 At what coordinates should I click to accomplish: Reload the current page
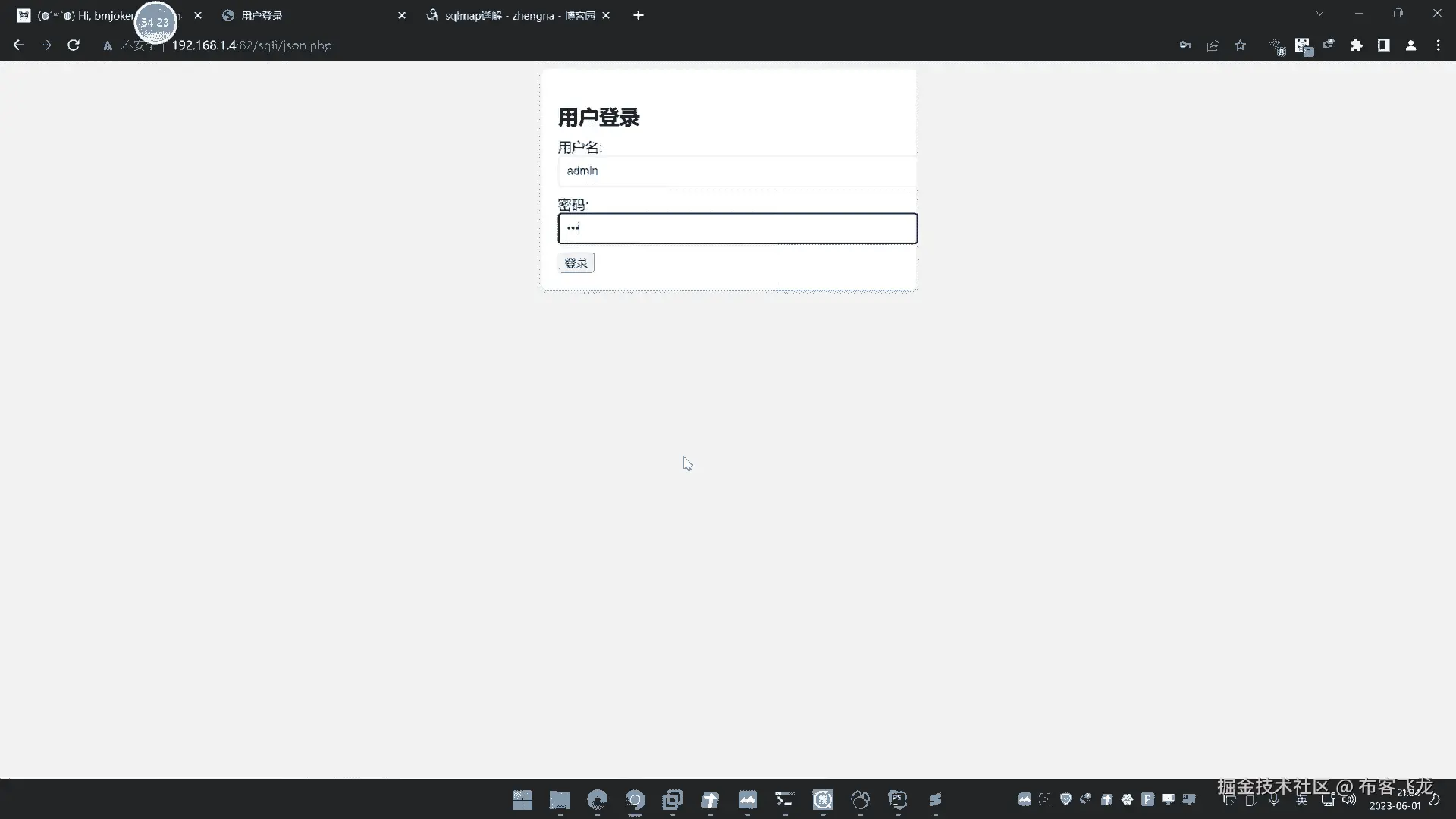click(74, 45)
